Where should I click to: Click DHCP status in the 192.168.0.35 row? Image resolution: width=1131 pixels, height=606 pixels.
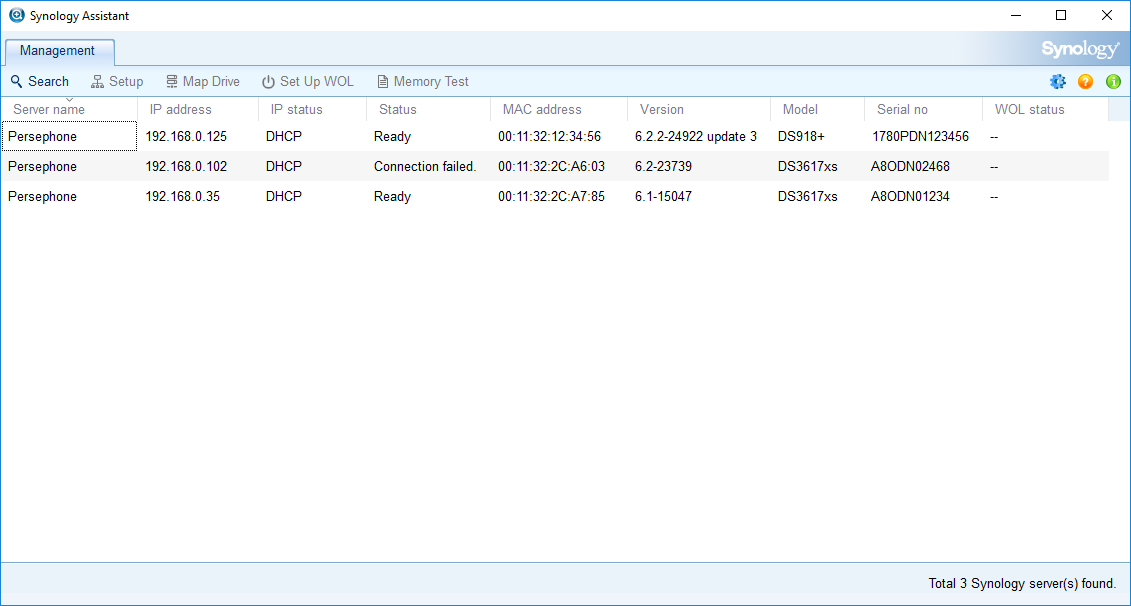click(x=283, y=196)
